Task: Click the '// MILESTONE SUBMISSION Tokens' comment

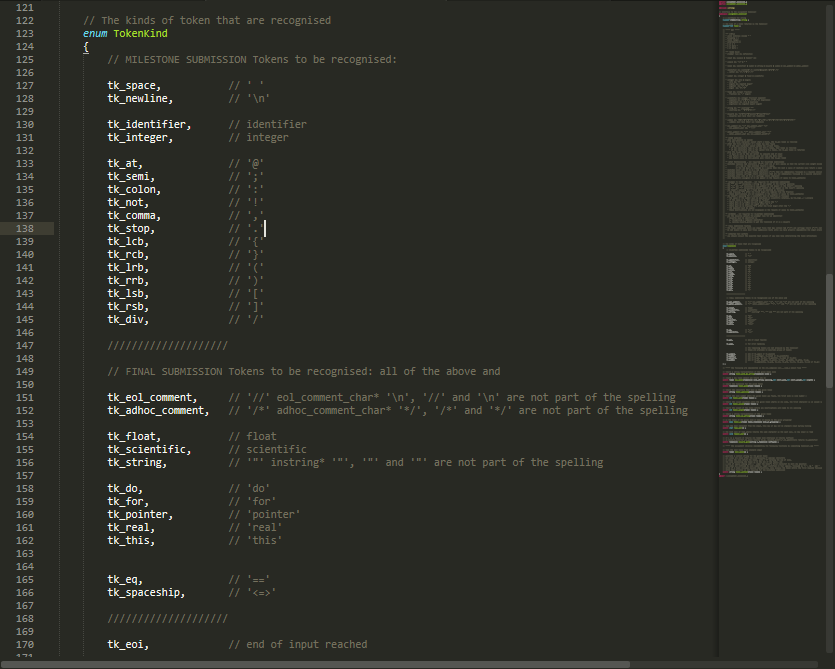Action: tap(252, 60)
